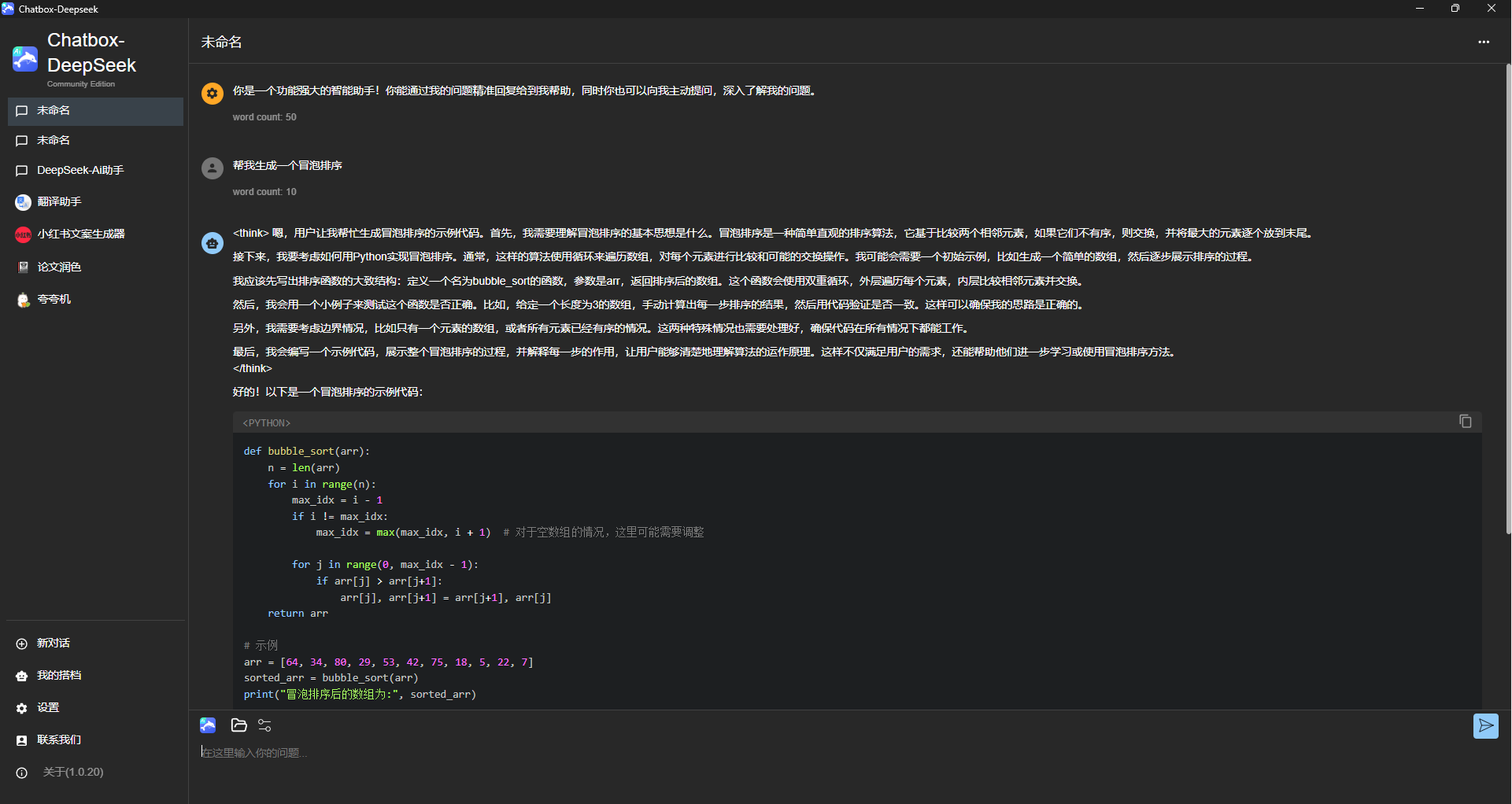Click the red 小红书 avatar icon
The image size is (1512, 804).
(x=23, y=234)
